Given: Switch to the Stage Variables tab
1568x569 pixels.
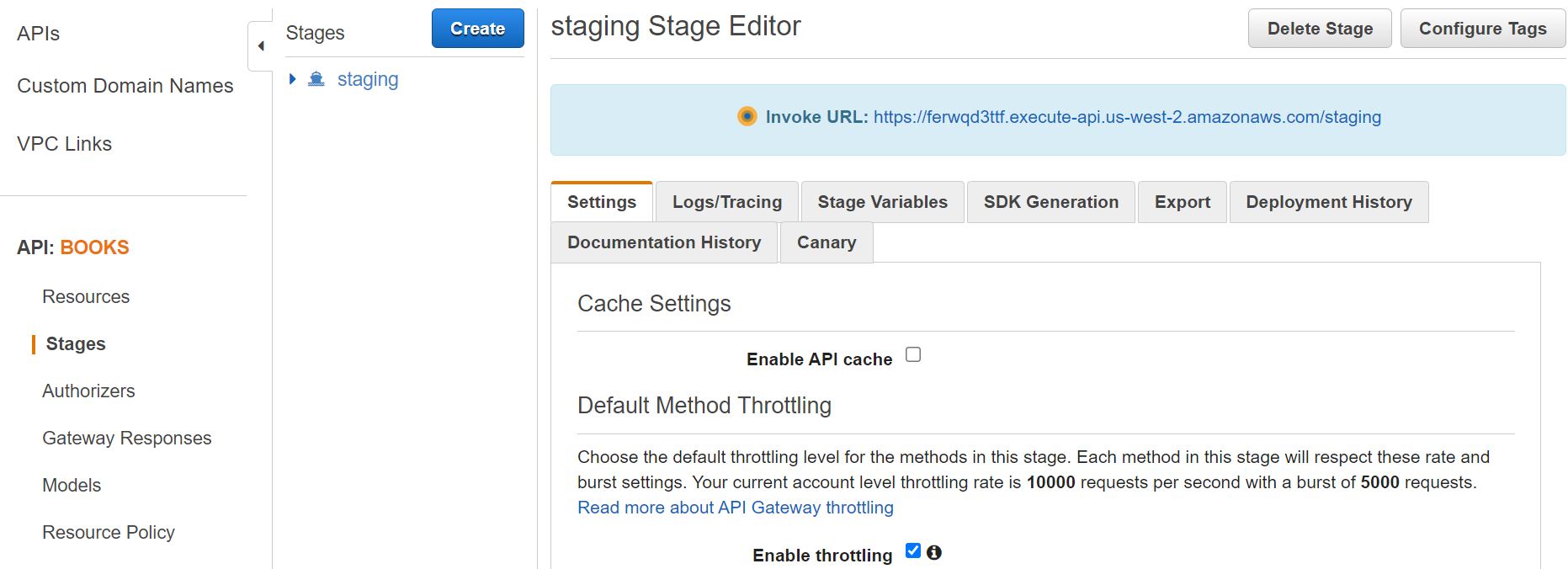Looking at the screenshot, I should pos(882,202).
